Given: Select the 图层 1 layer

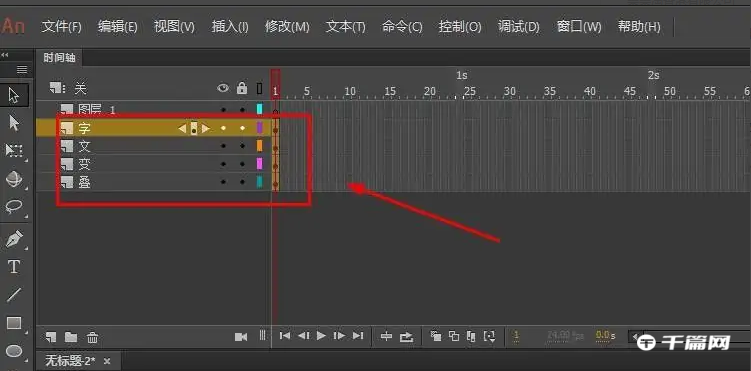Looking at the screenshot, I should tap(153, 110).
